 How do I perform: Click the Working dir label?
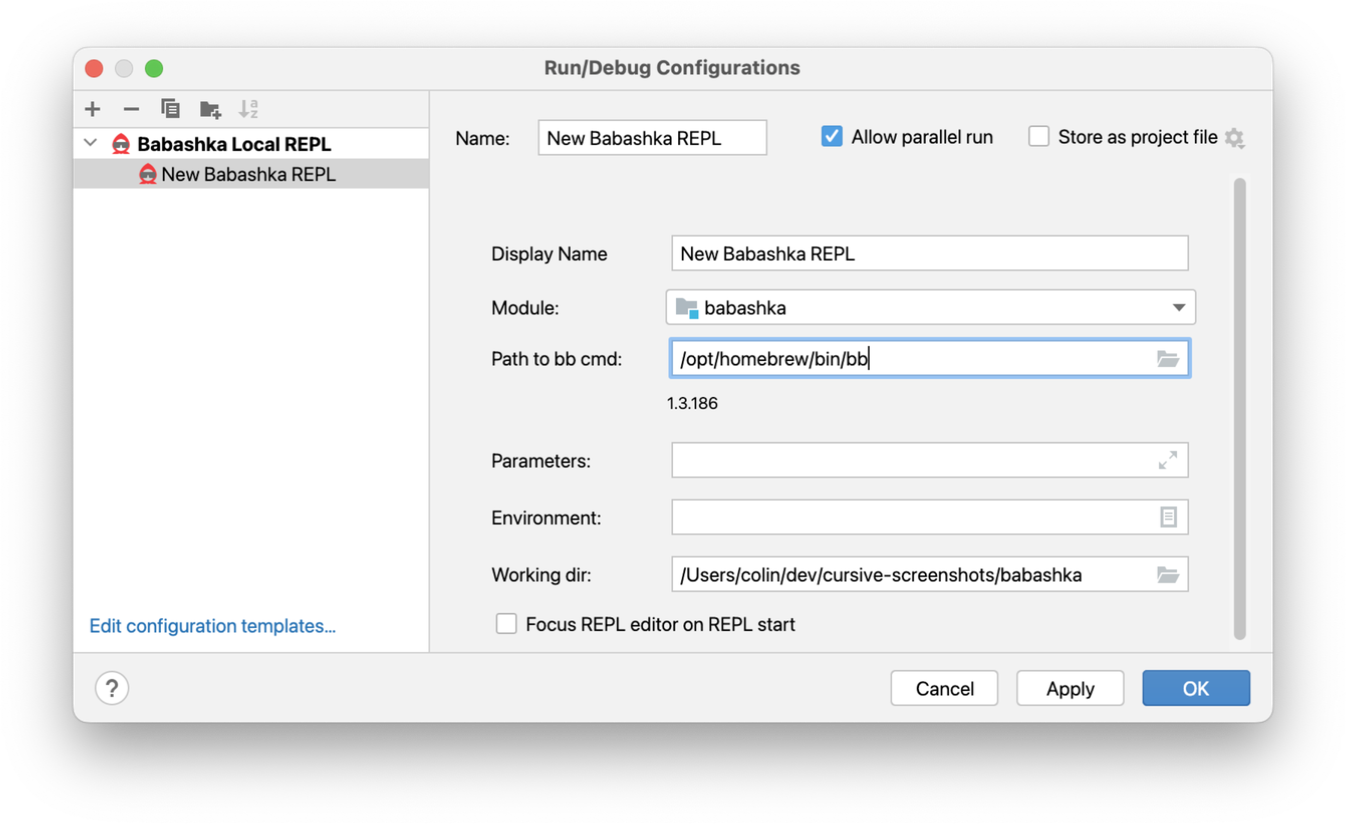click(541, 575)
